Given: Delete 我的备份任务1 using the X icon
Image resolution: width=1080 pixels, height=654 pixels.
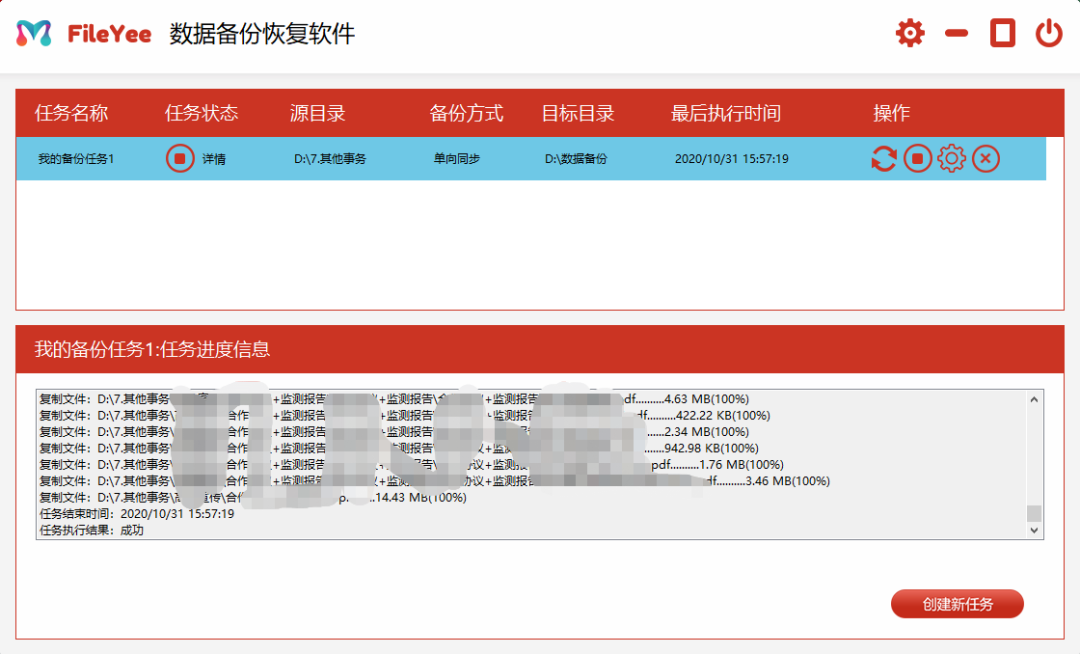Looking at the screenshot, I should pos(986,159).
